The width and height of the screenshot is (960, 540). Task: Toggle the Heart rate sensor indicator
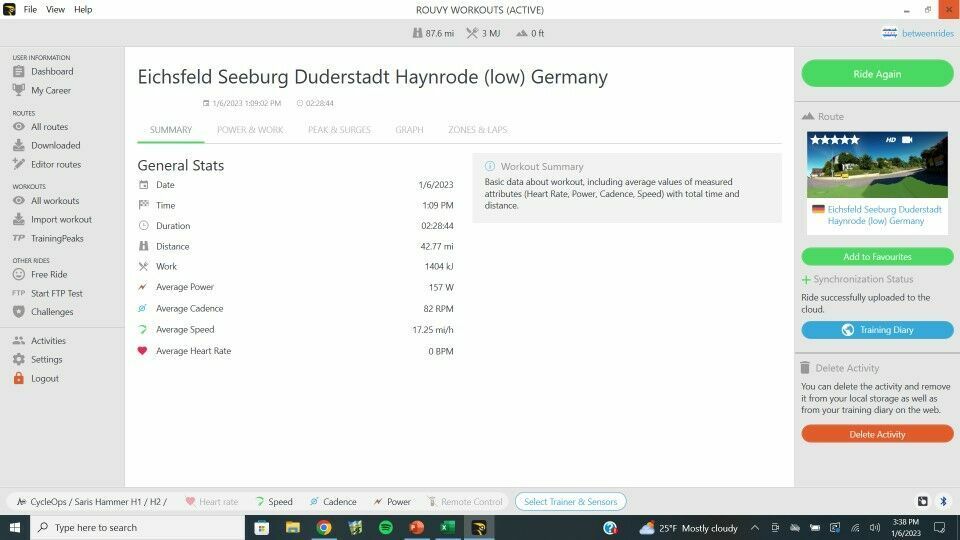[x=211, y=502]
